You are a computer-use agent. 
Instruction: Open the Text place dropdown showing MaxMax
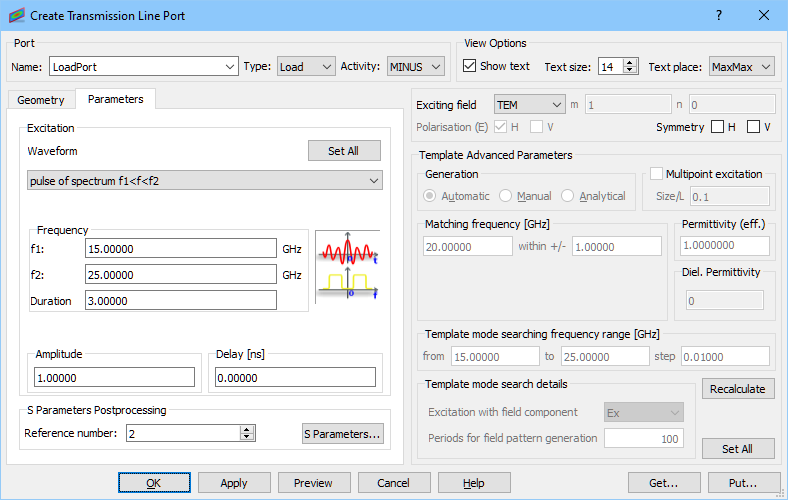[x=742, y=66]
